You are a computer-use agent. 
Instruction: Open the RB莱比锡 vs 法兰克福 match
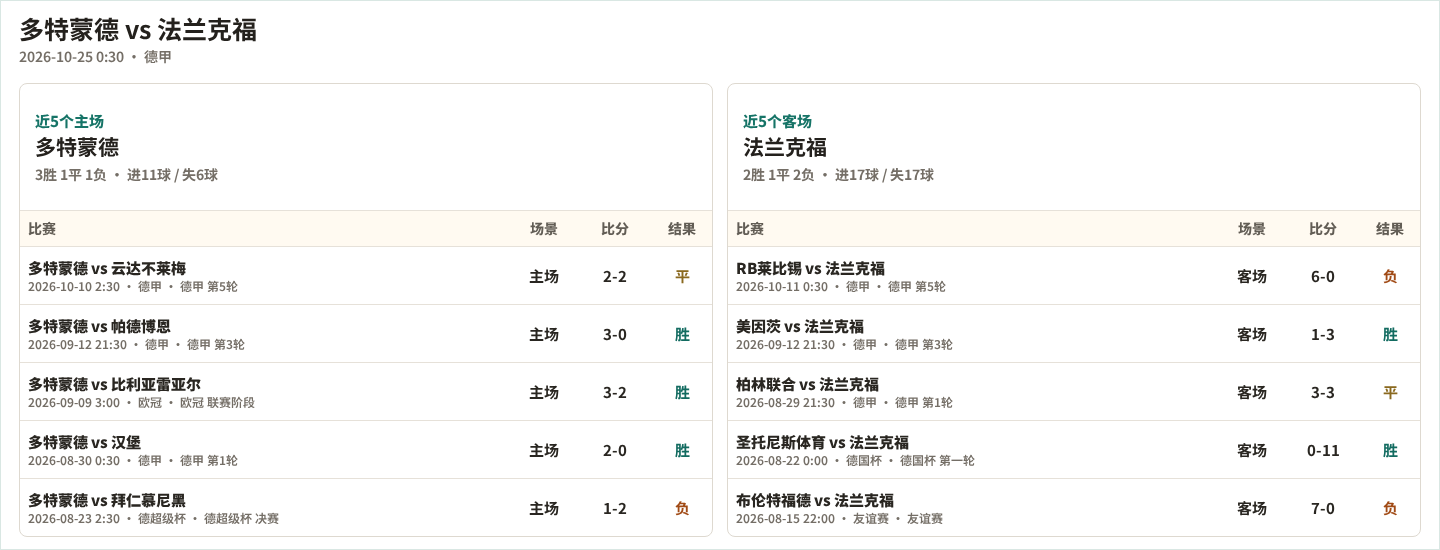1074,276
